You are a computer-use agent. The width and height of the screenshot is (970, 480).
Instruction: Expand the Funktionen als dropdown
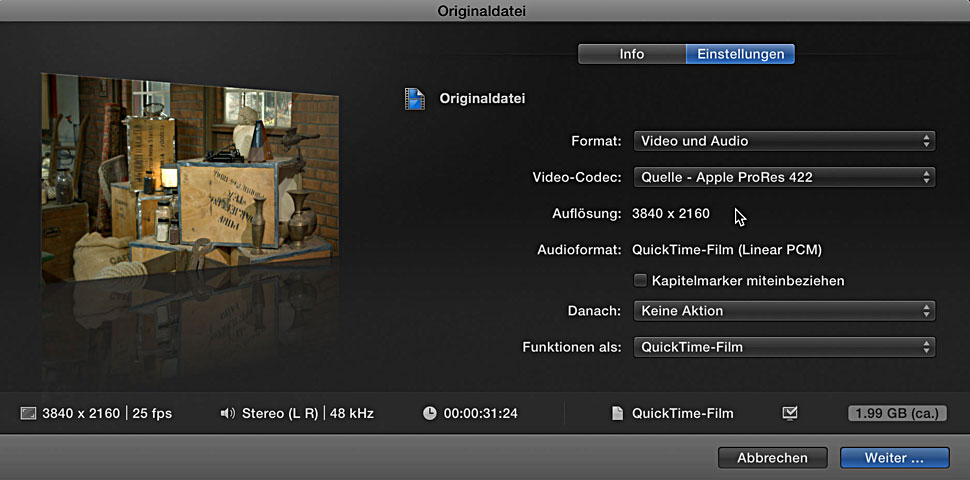click(x=784, y=347)
